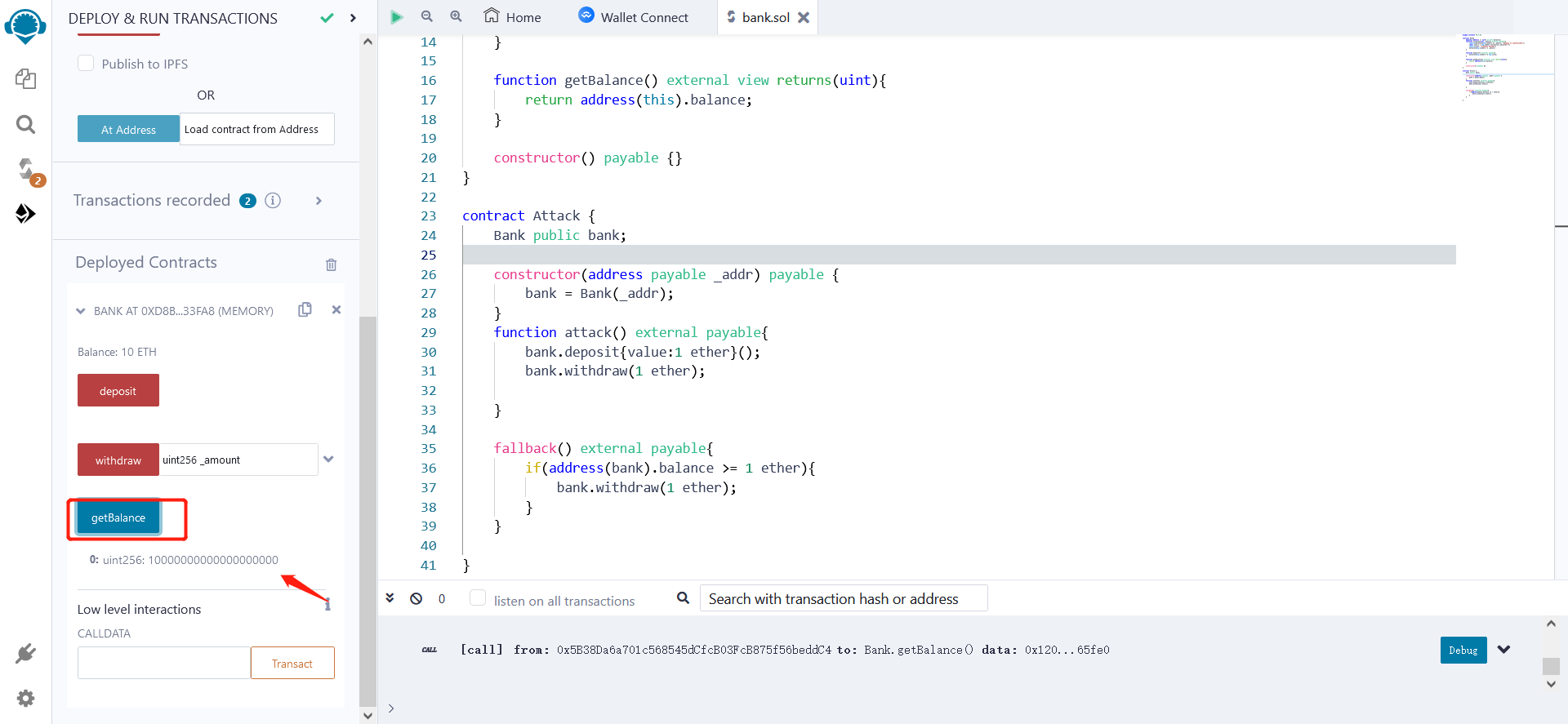This screenshot has width=1568, height=724.
Task: Click the 'contract Attack {' code line
Action: pos(528,215)
